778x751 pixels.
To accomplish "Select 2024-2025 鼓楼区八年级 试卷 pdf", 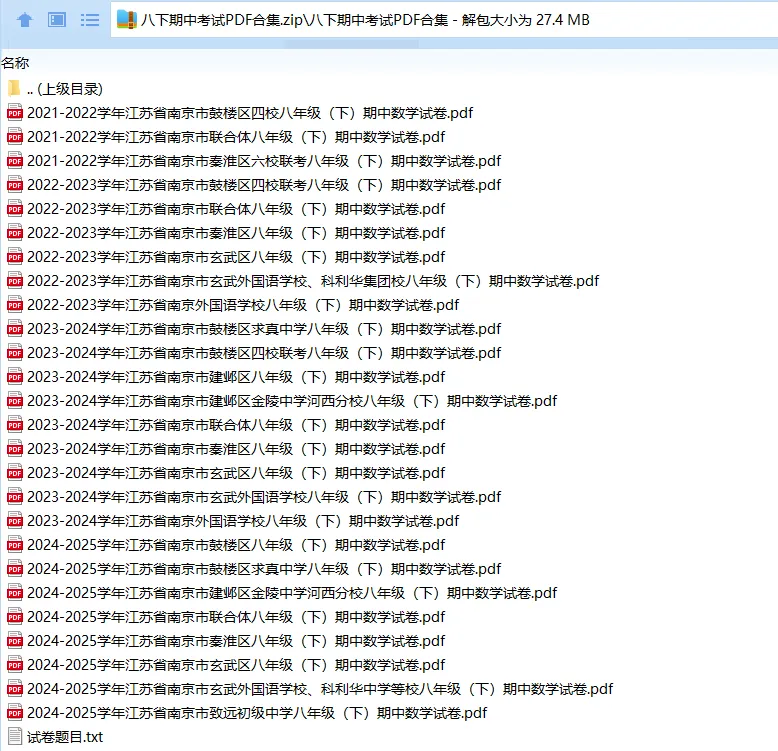I will (x=226, y=545).
